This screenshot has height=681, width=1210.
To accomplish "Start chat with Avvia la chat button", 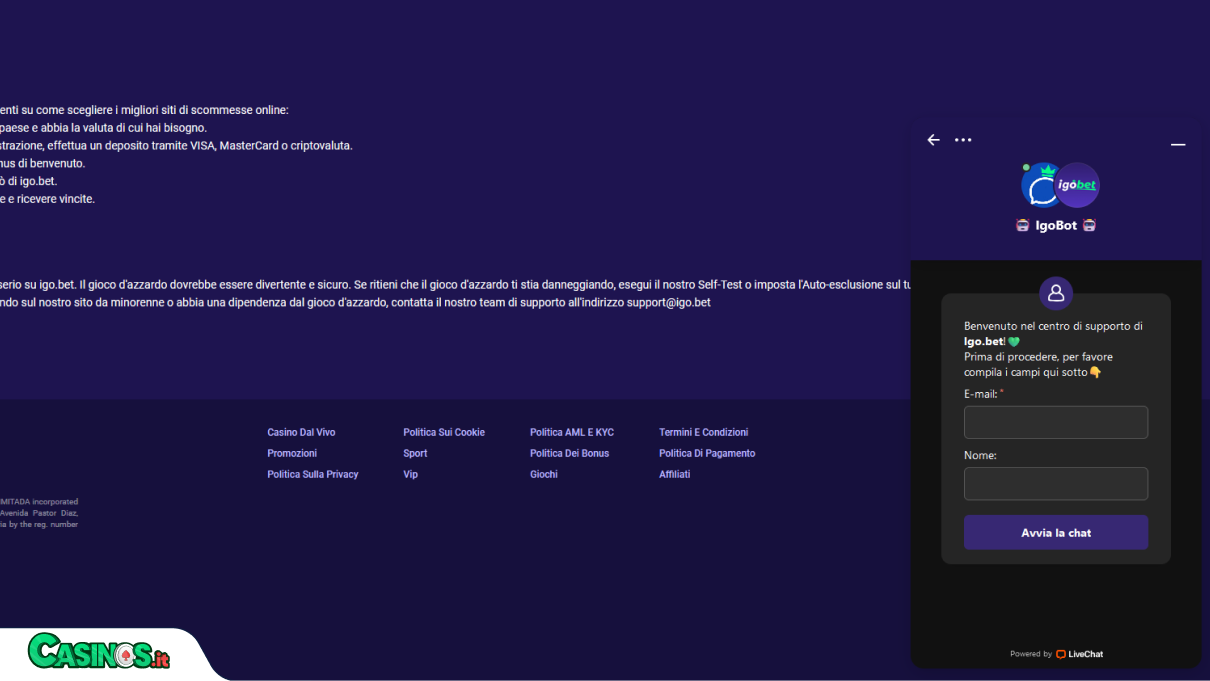I will tap(1056, 533).
